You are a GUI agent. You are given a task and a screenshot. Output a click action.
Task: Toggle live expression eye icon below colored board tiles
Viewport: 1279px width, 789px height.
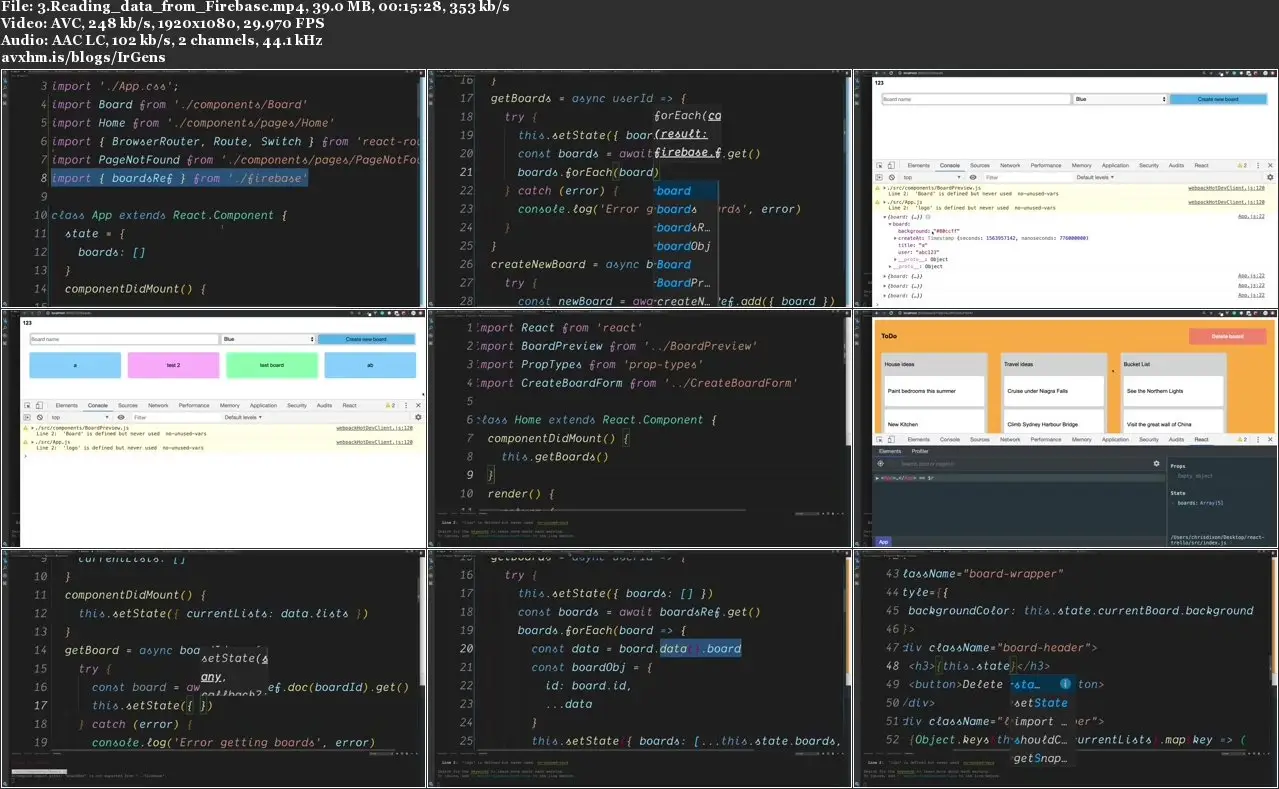pyautogui.click(x=121, y=417)
